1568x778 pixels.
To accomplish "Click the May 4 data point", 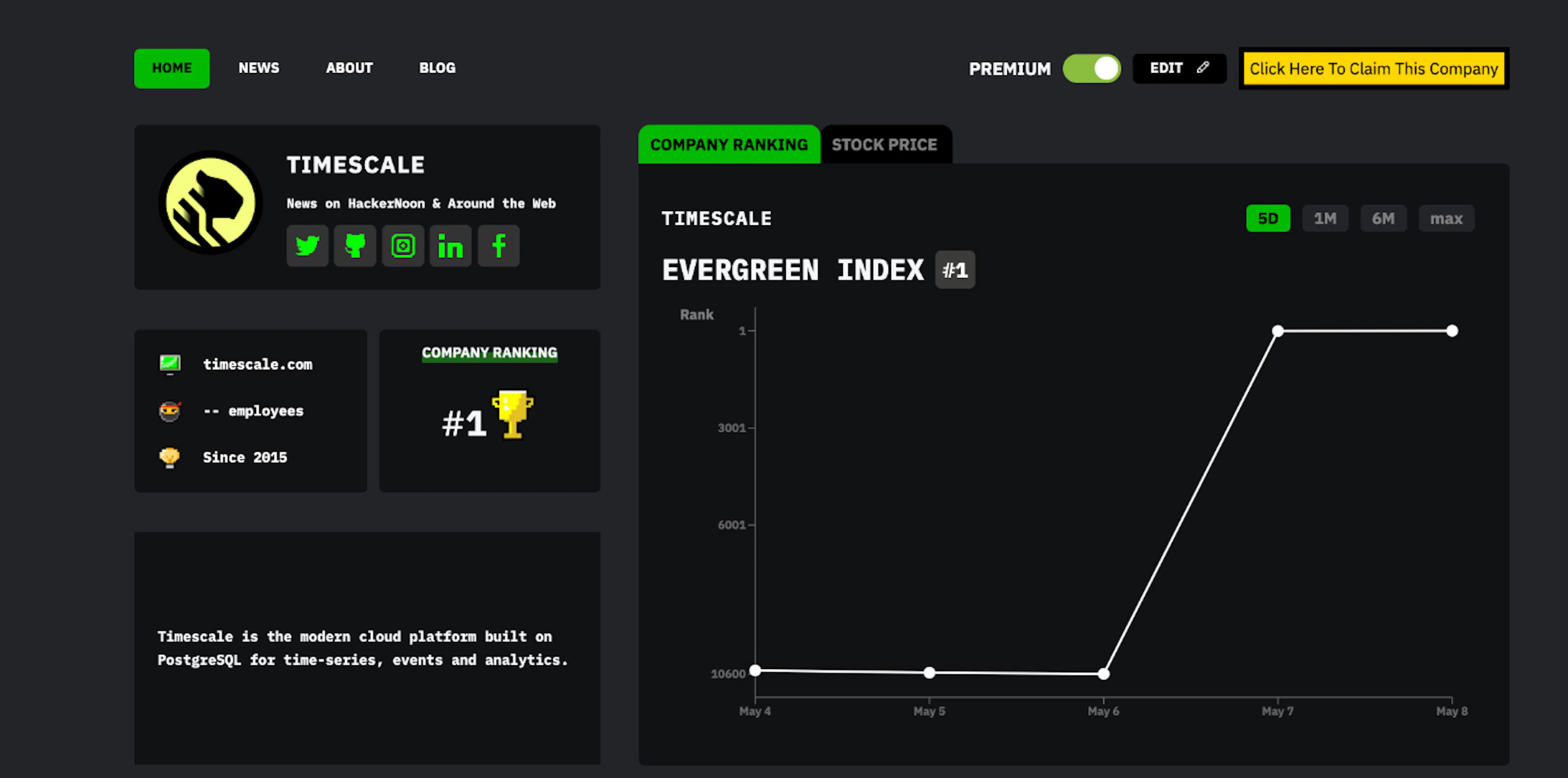I will coord(755,670).
